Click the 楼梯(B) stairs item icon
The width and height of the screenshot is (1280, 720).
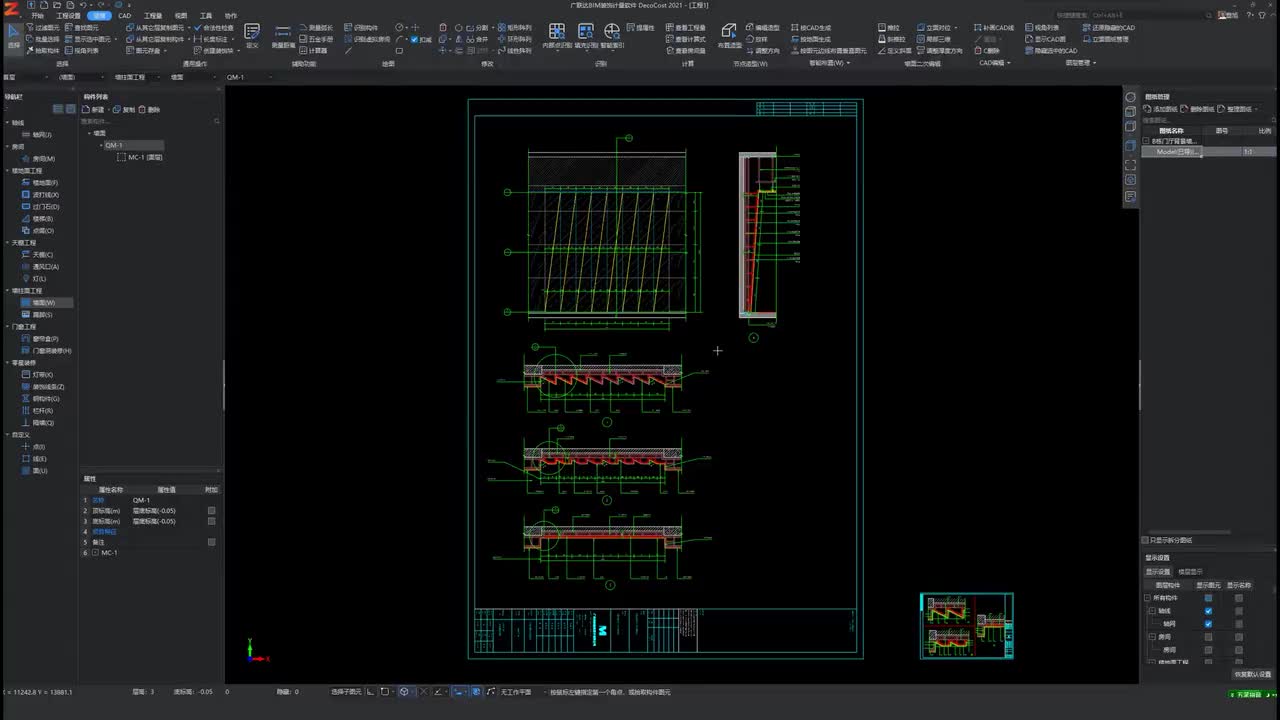[26, 219]
